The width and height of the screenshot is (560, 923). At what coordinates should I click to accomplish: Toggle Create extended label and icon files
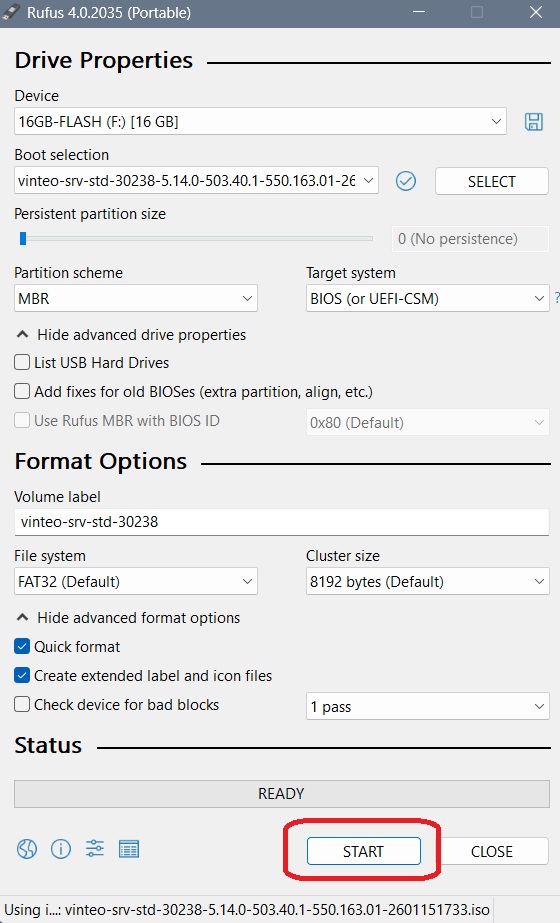tap(22, 675)
